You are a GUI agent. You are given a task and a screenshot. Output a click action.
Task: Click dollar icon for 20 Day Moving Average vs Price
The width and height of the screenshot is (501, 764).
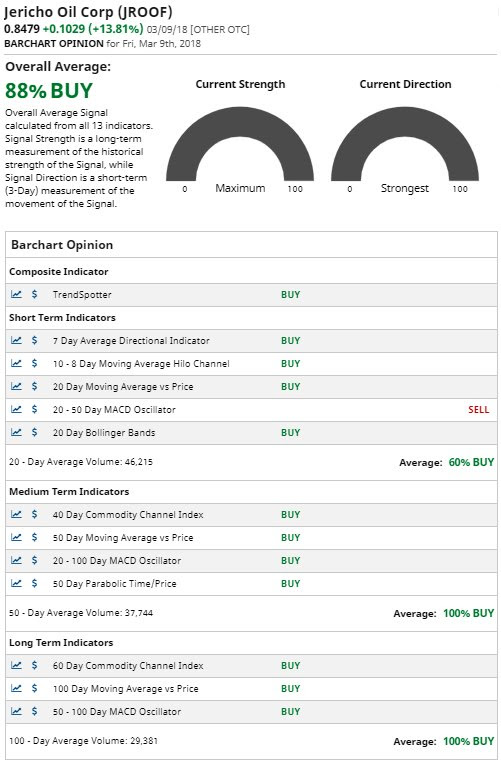coord(34,386)
